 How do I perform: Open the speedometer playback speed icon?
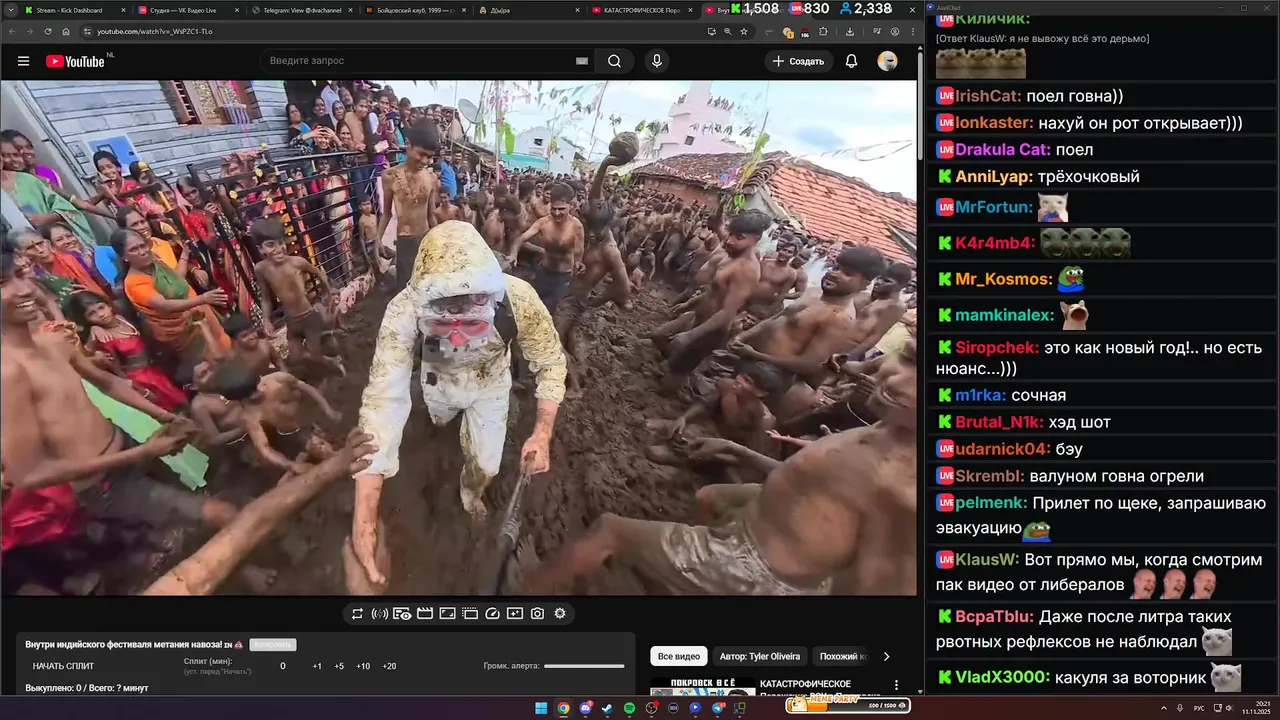tap(492, 613)
